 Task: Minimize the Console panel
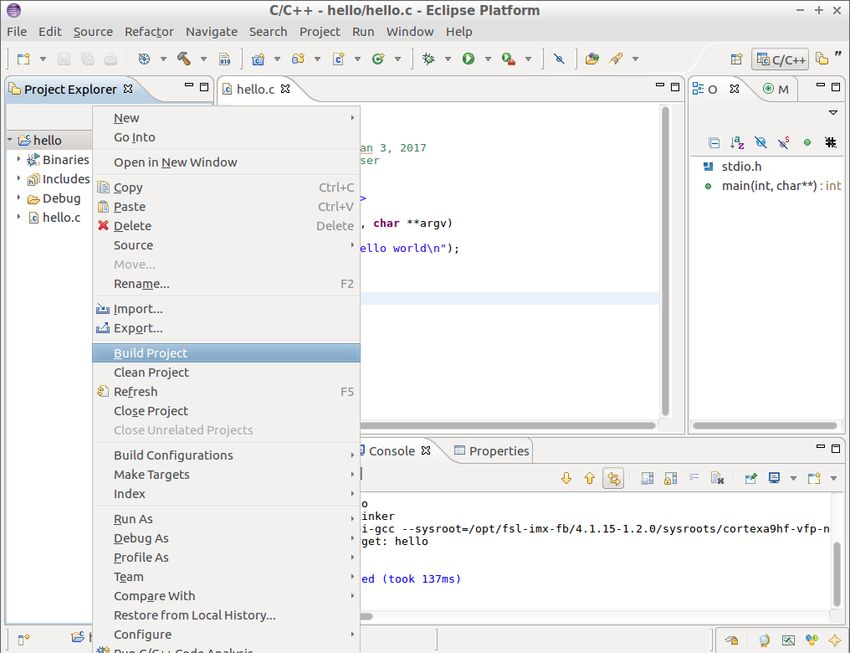pos(821,447)
